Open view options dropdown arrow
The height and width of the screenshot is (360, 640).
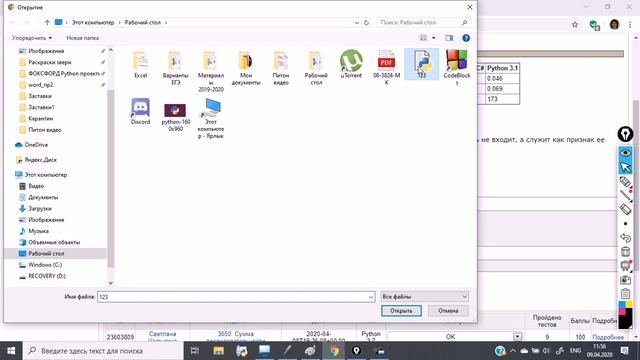[433, 38]
